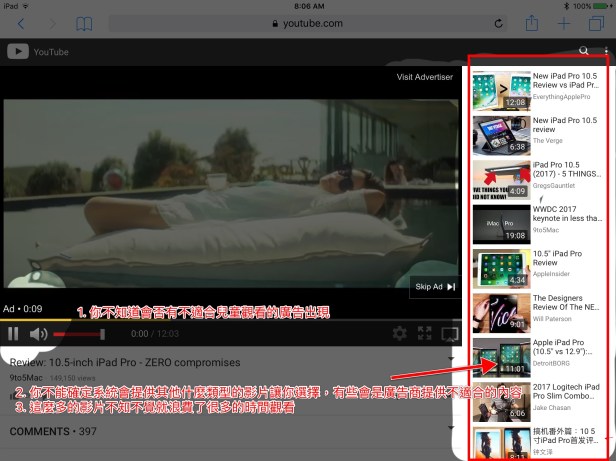
Task: Open the WWDC 2017 keynote video thumbnail
Action: [500, 222]
